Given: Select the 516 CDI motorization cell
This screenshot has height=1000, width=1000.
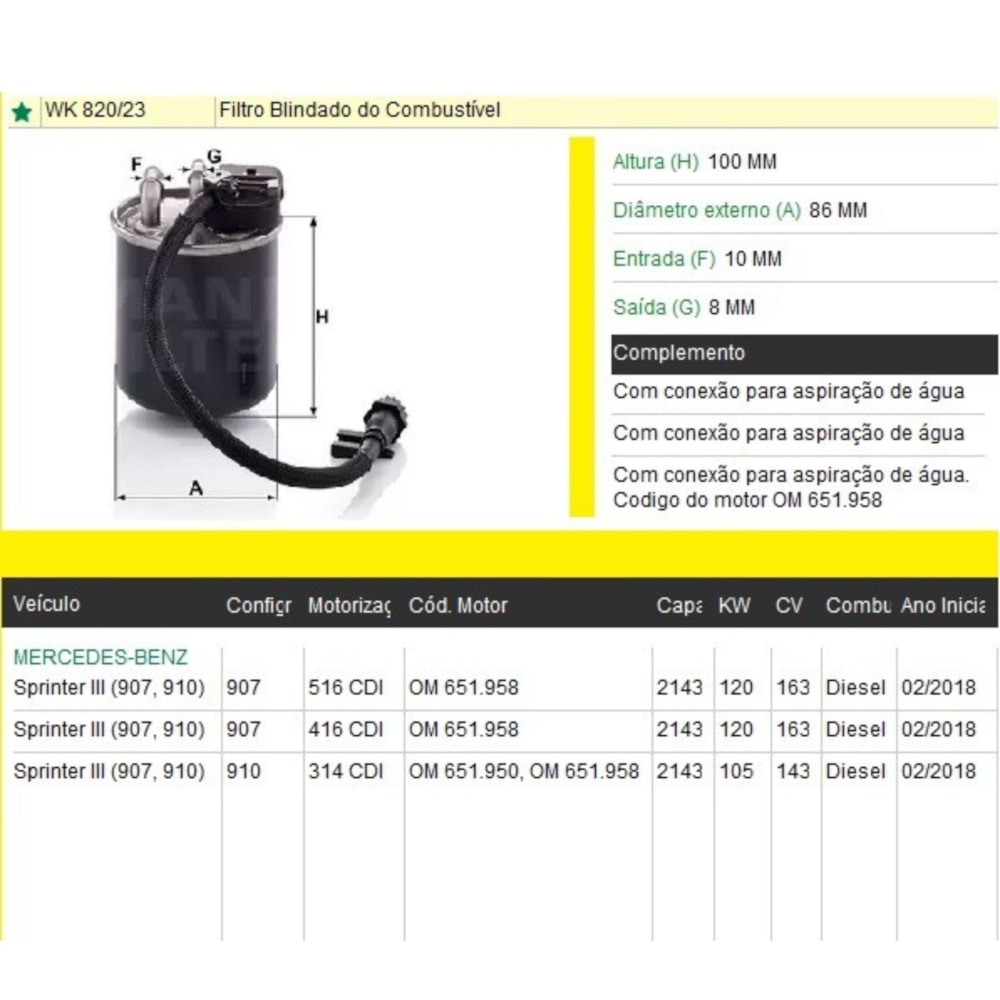Looking at the screenshot, I should [x=345, y=688].
